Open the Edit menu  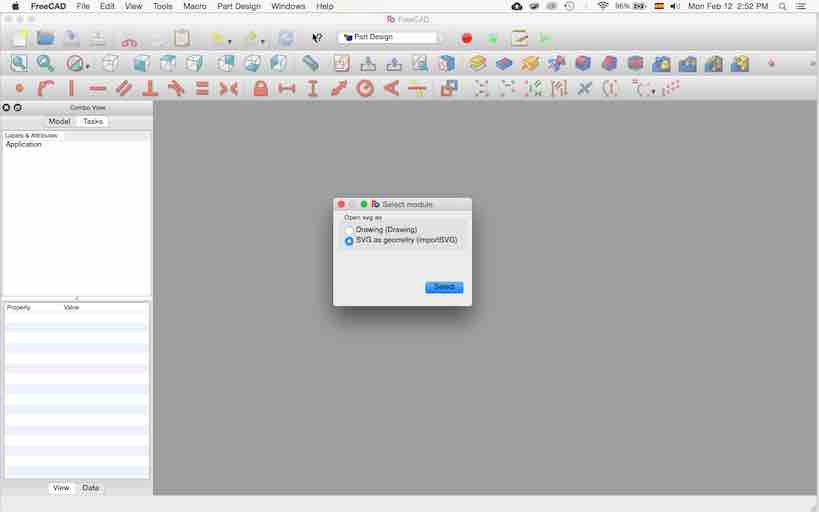(107, 6)
